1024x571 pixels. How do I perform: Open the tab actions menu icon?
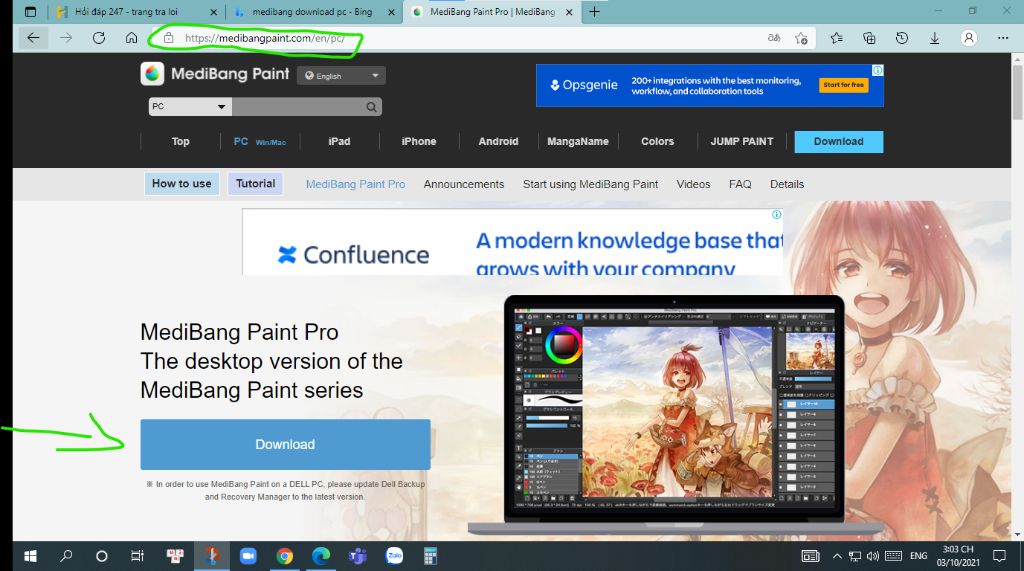tap(30, 12)
